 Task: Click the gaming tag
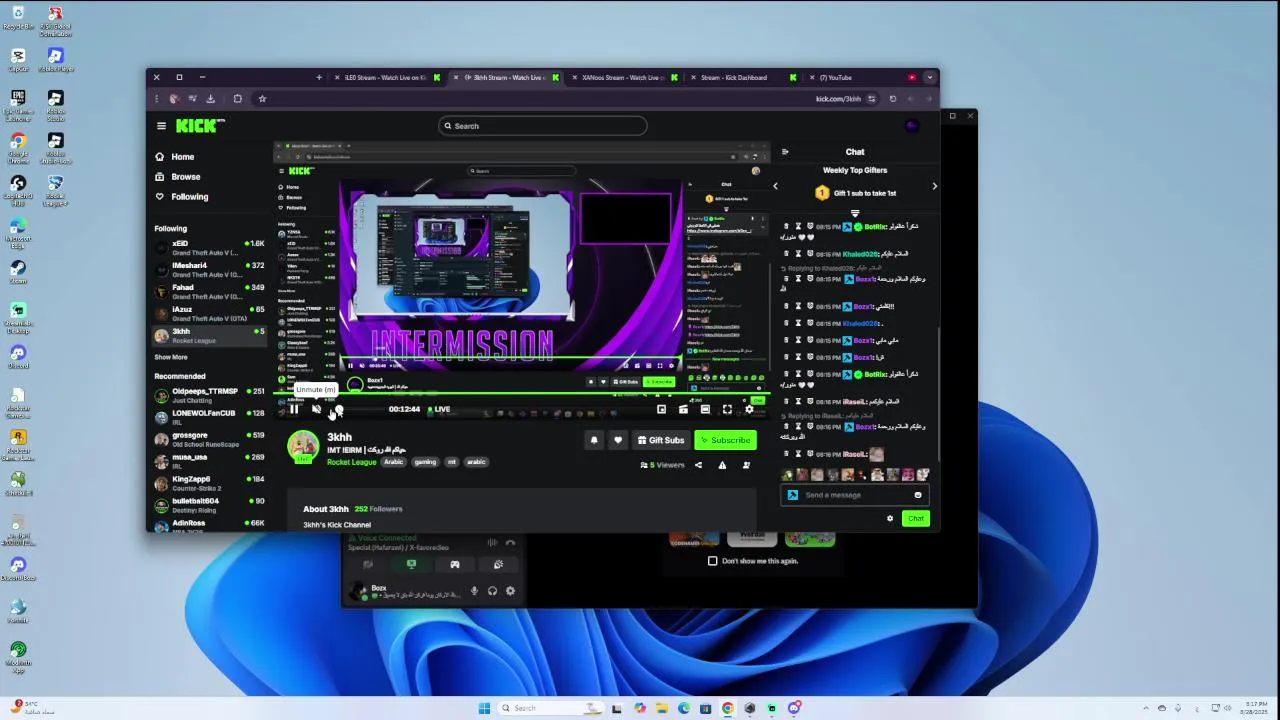click(x=425, y=462)
